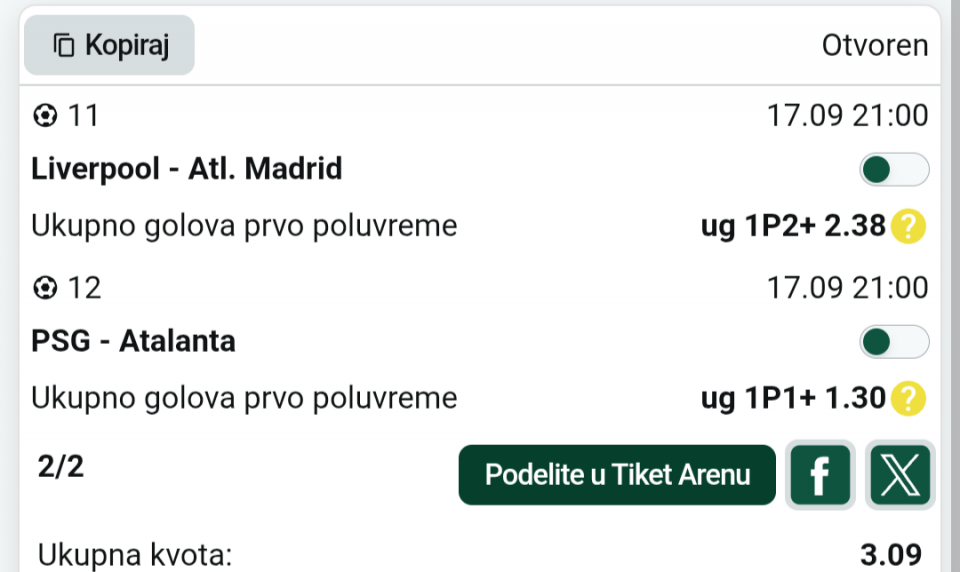This screenshot has width=960, height=572.
Task: Open help icon next to ug 1P1+ 1.30
Action: [x=908, y=398]
